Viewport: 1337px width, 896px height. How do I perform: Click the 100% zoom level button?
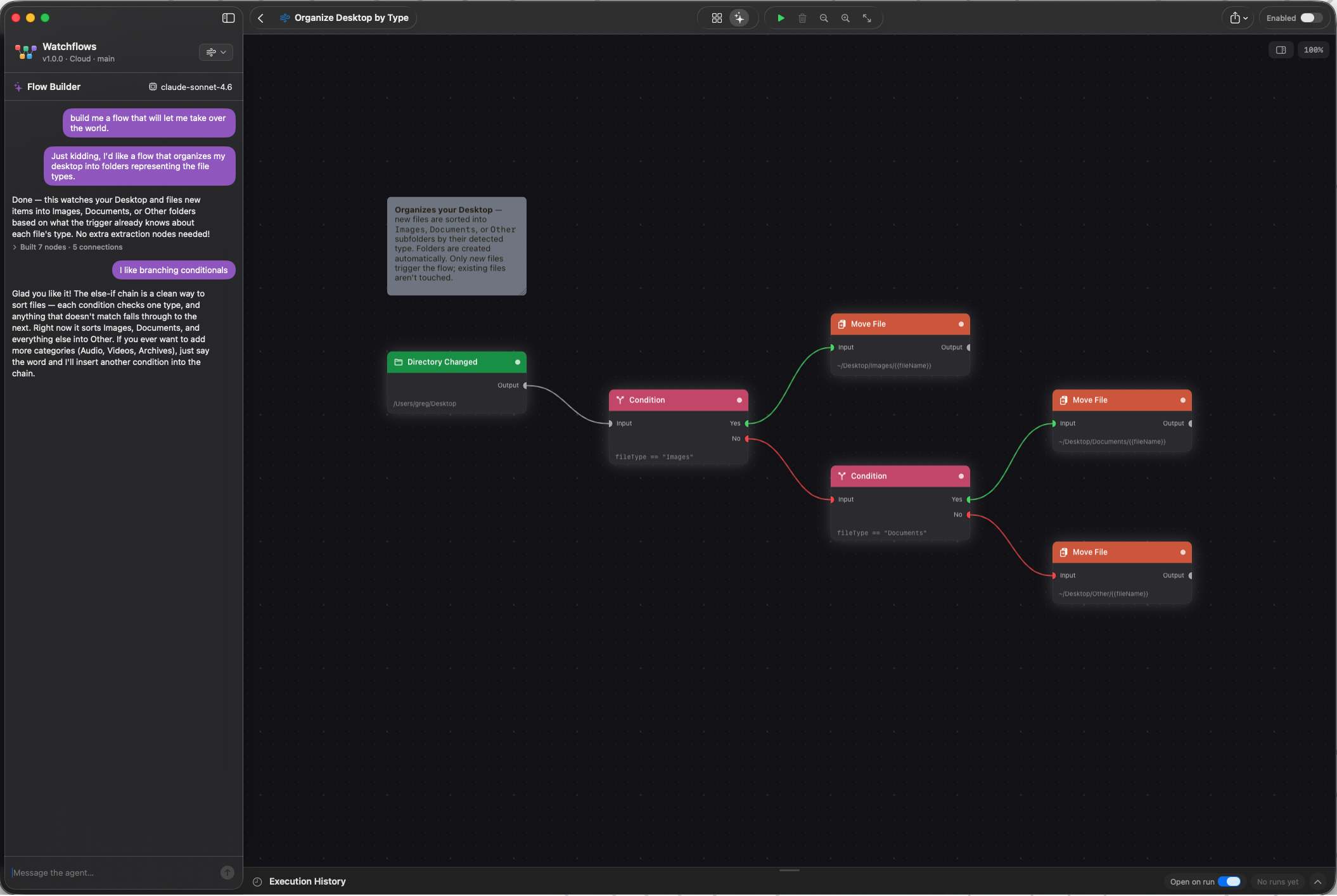click(x=1313, y=50)
